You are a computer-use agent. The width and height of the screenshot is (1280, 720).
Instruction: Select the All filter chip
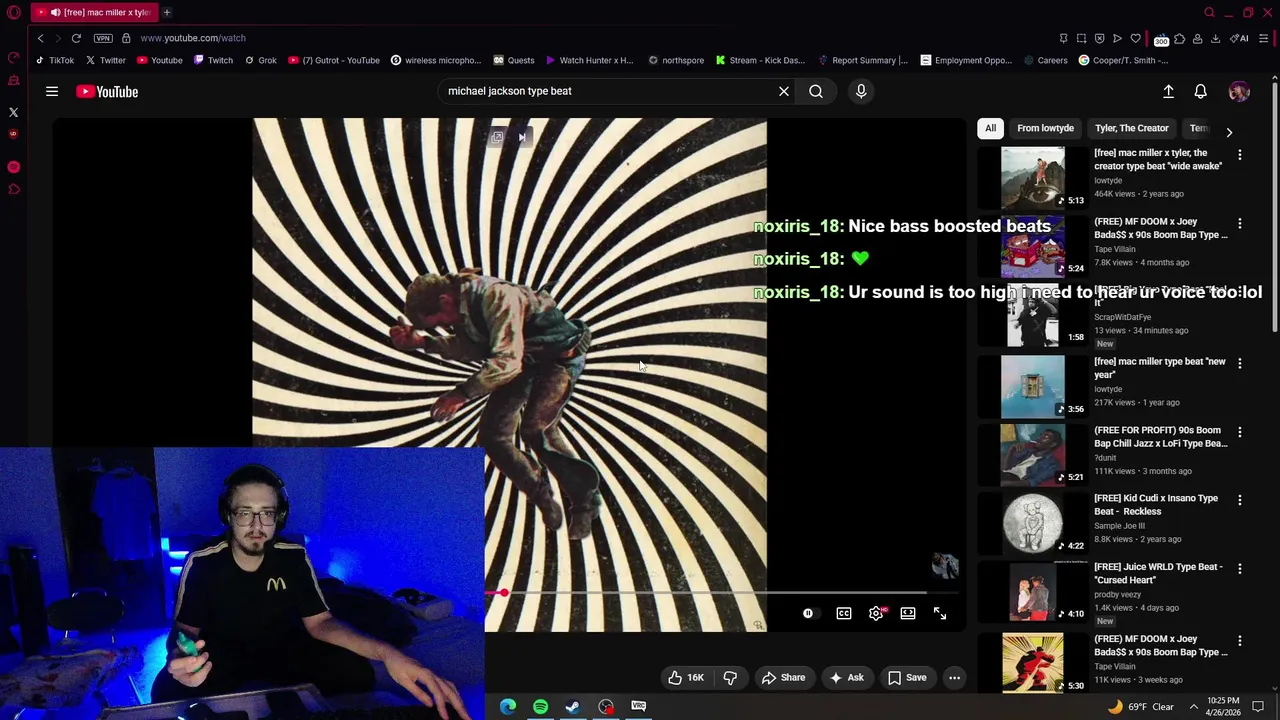(x=990, y=128)
